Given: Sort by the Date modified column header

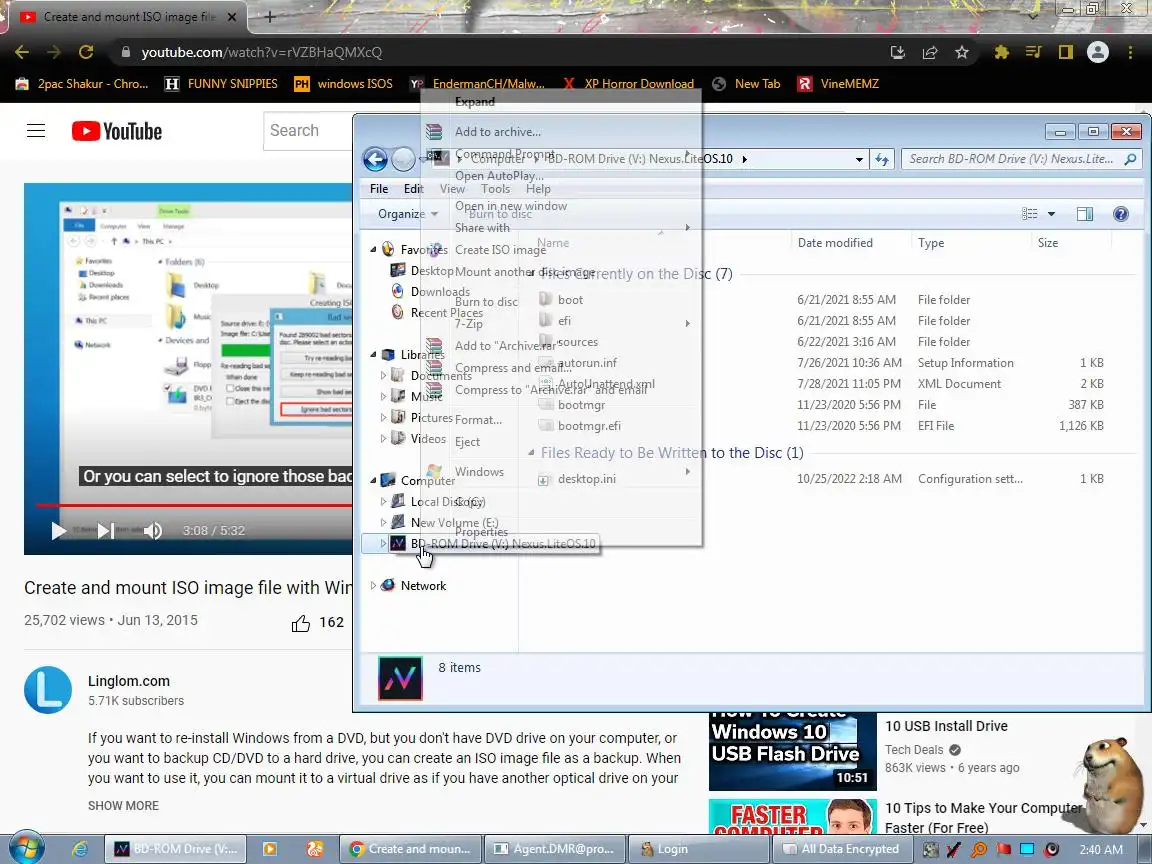Looking at the screenshot, I should [x=835, y=243].
